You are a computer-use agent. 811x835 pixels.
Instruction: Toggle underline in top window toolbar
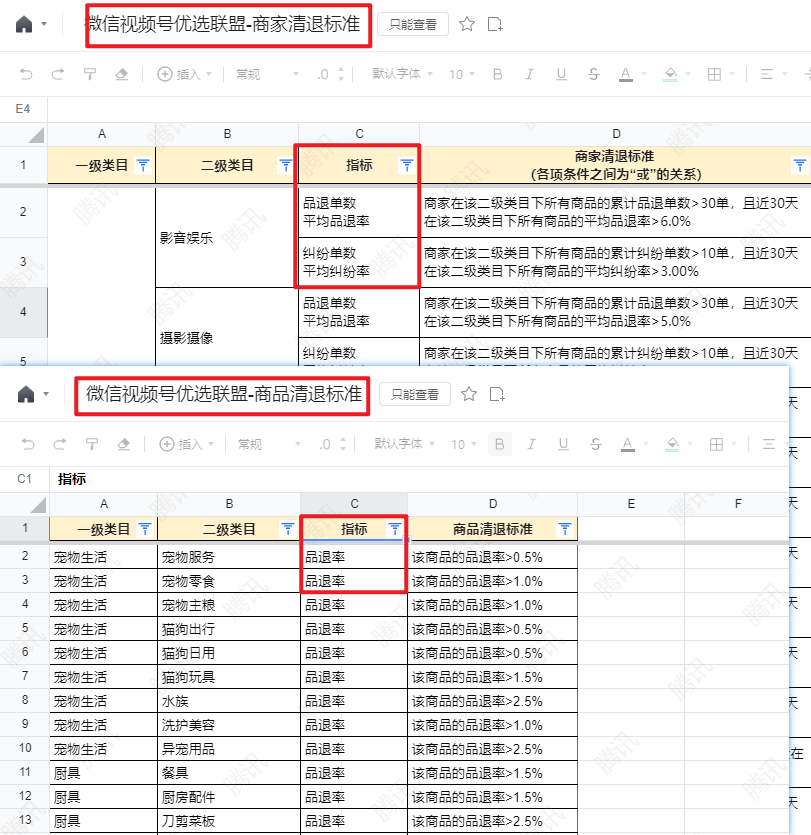(561, 74)
